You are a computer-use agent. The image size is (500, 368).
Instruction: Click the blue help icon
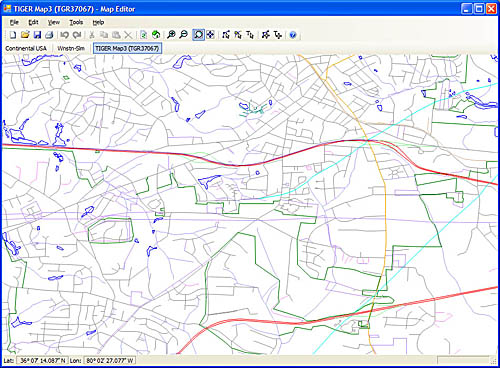coord(293,35)
